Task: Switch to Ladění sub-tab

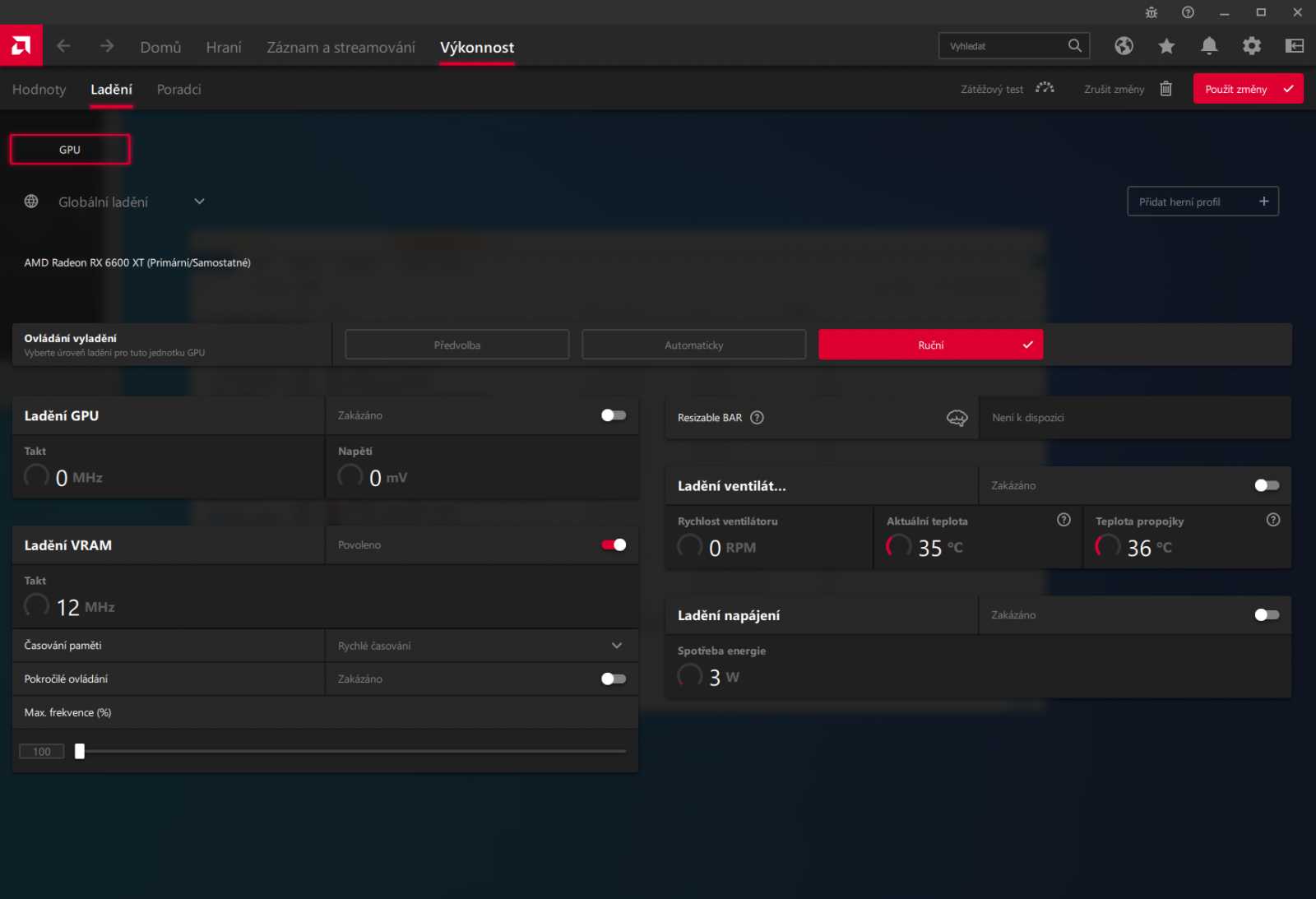Action: (111, 89)
